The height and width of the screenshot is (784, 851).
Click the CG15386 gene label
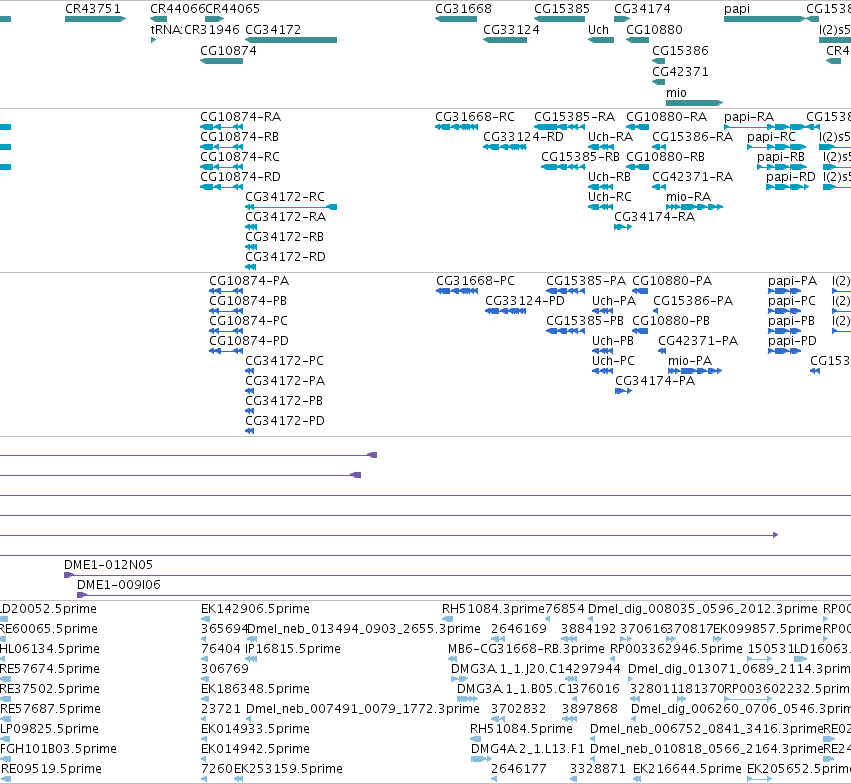click(x=681, y=50)
